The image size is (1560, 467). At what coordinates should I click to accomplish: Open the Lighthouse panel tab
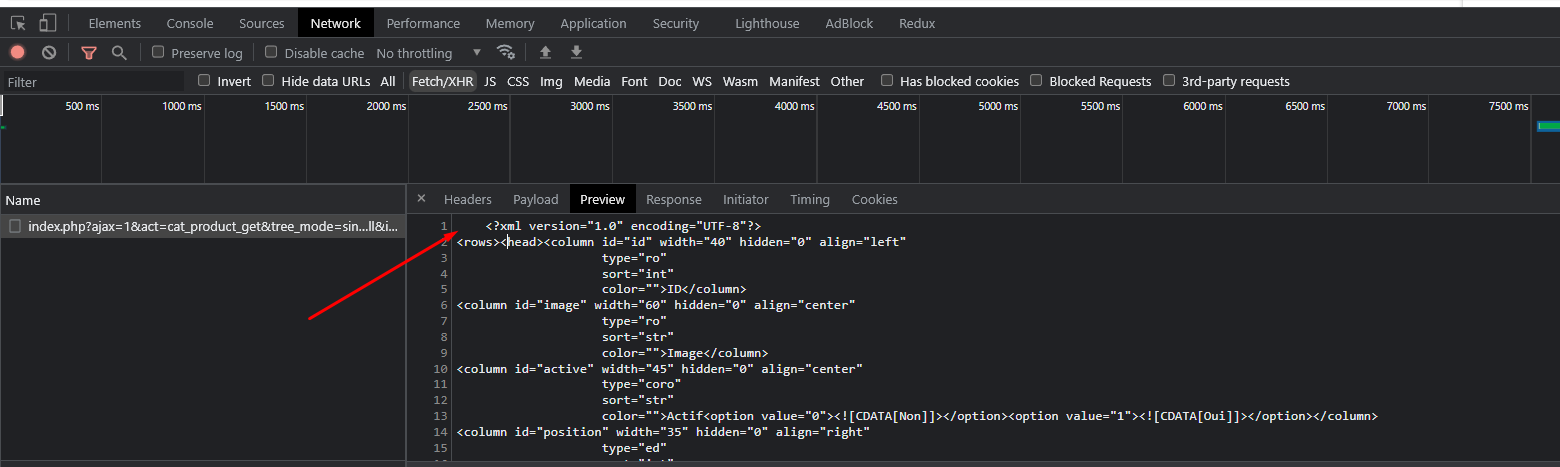767,23
